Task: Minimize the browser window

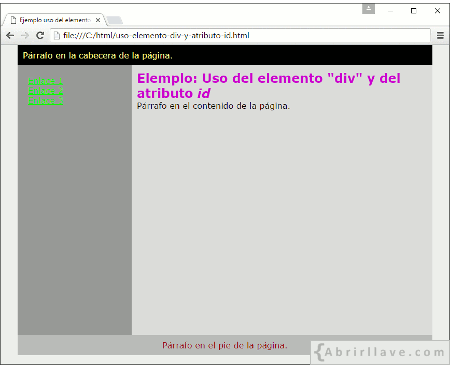Action: tap(390, 11)
